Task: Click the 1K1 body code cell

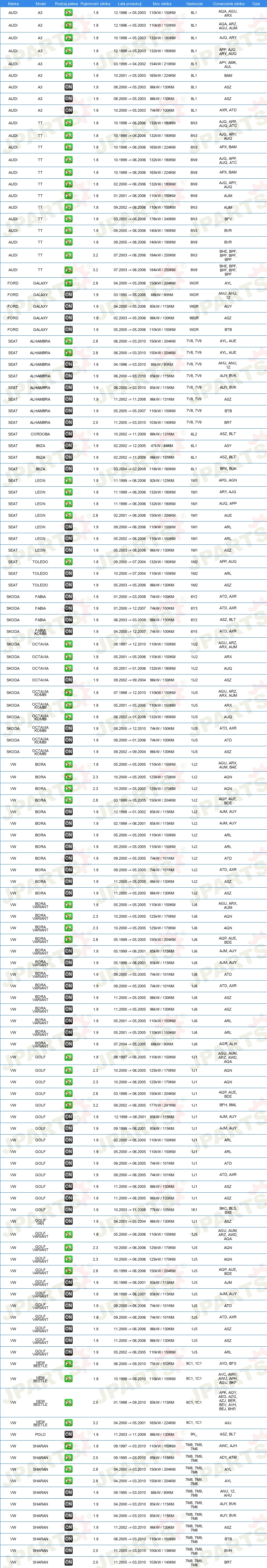Action: coord(194,1209)
